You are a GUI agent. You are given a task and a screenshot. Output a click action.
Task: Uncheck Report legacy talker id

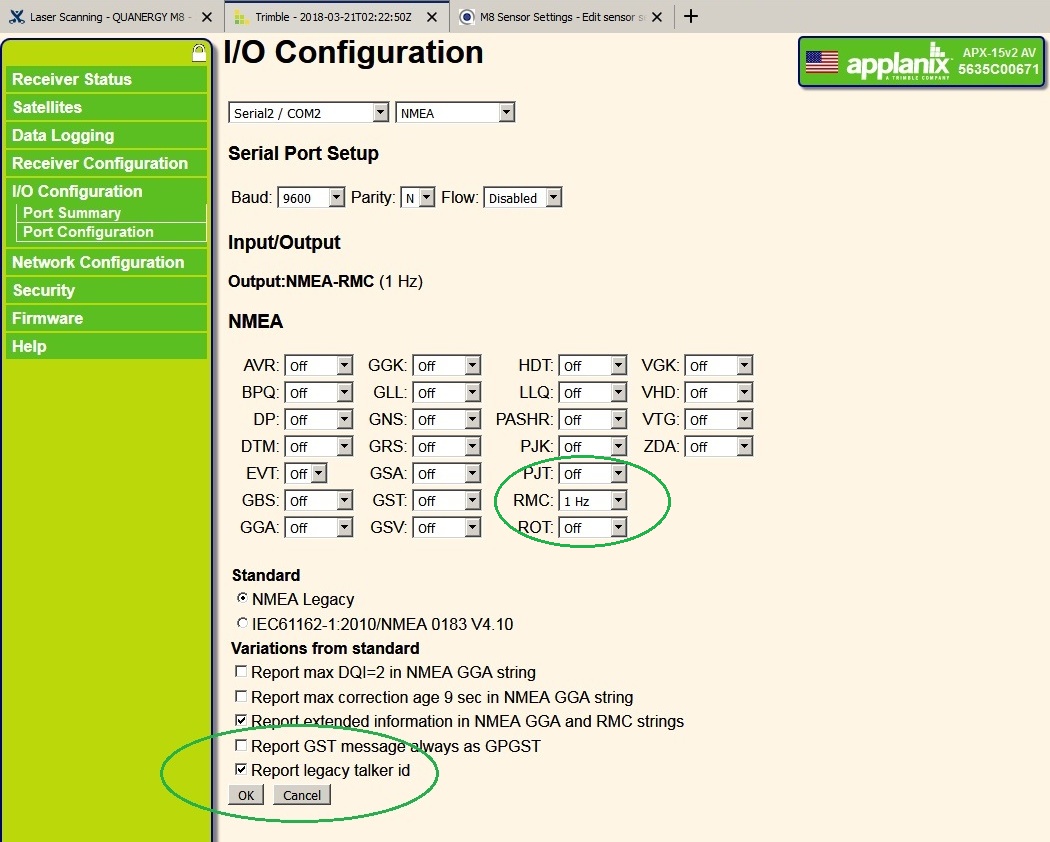pos(241,769)
